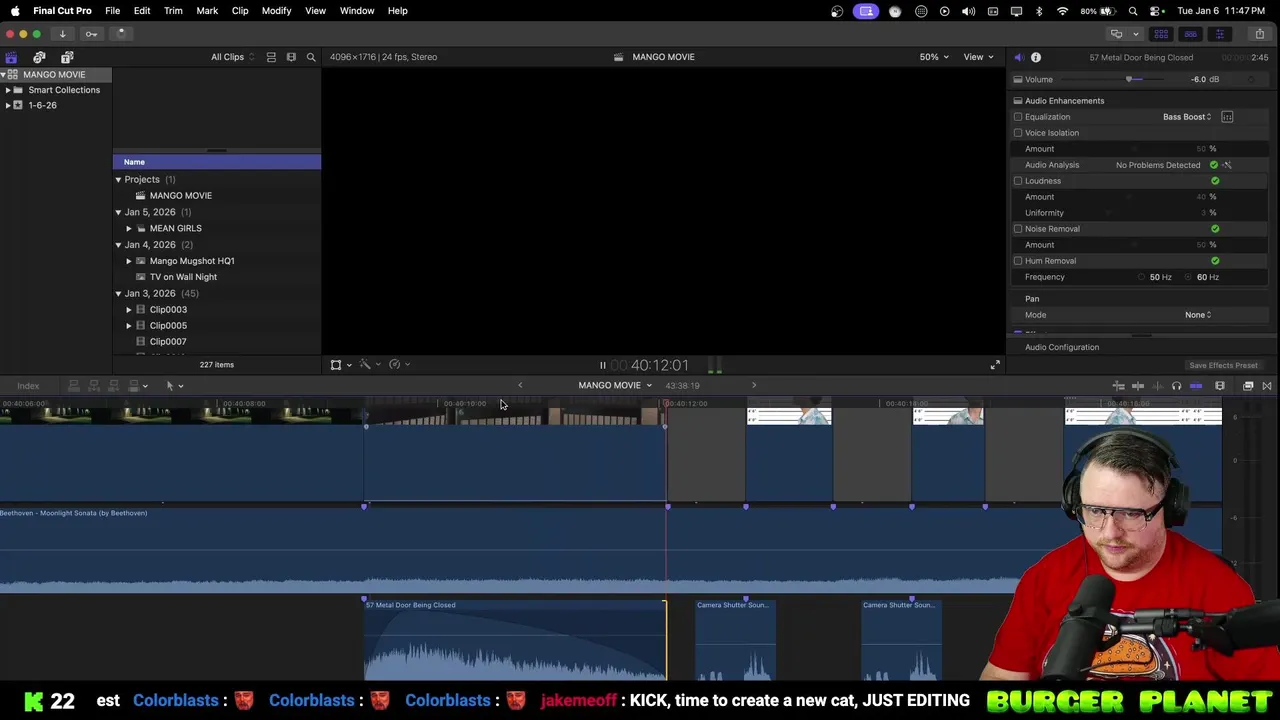This screenshot has width=1280, height=720.
Task: Enable the Hum Removal checkbox
Action: 1018,261
